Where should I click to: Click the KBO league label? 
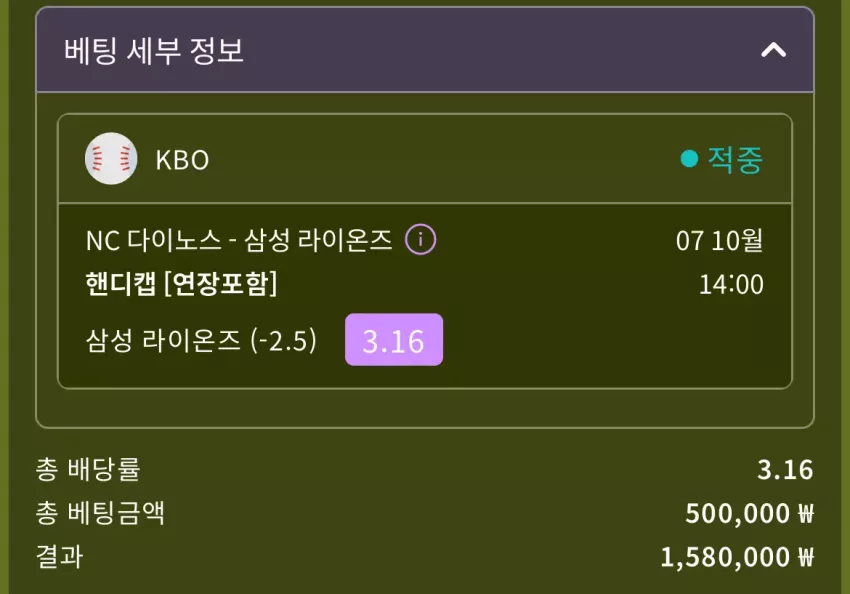pos(182,160)
